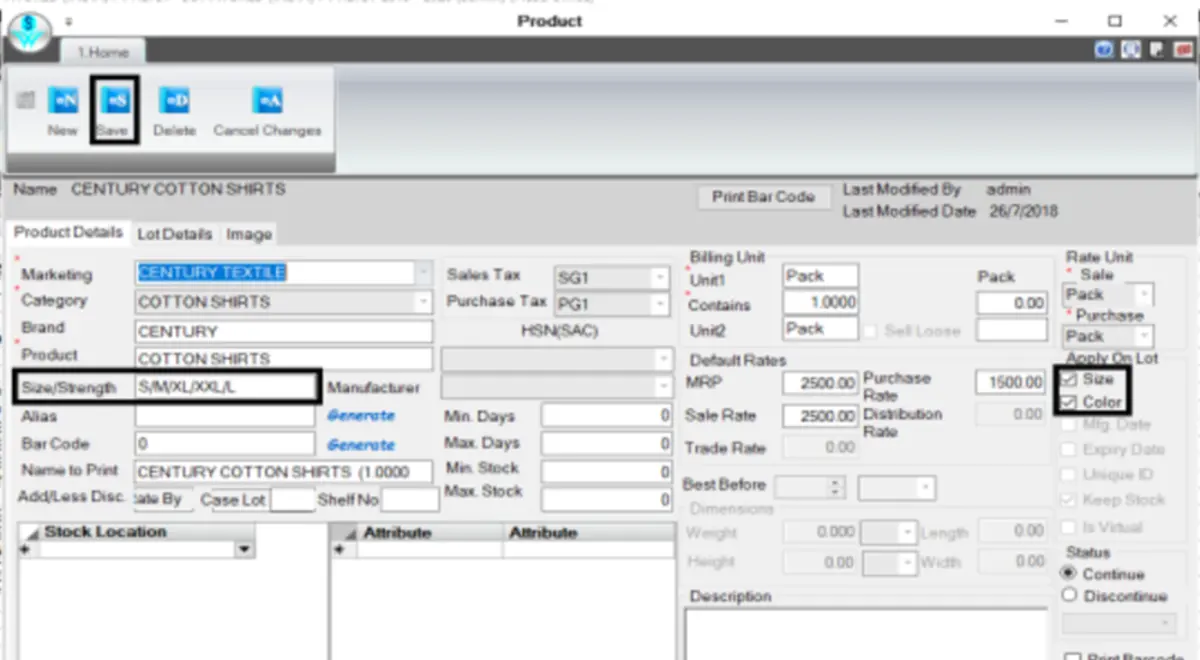The image size is (1200, 660).
Task: Click the Min. Days field
Action: click(x=607, y=415)
